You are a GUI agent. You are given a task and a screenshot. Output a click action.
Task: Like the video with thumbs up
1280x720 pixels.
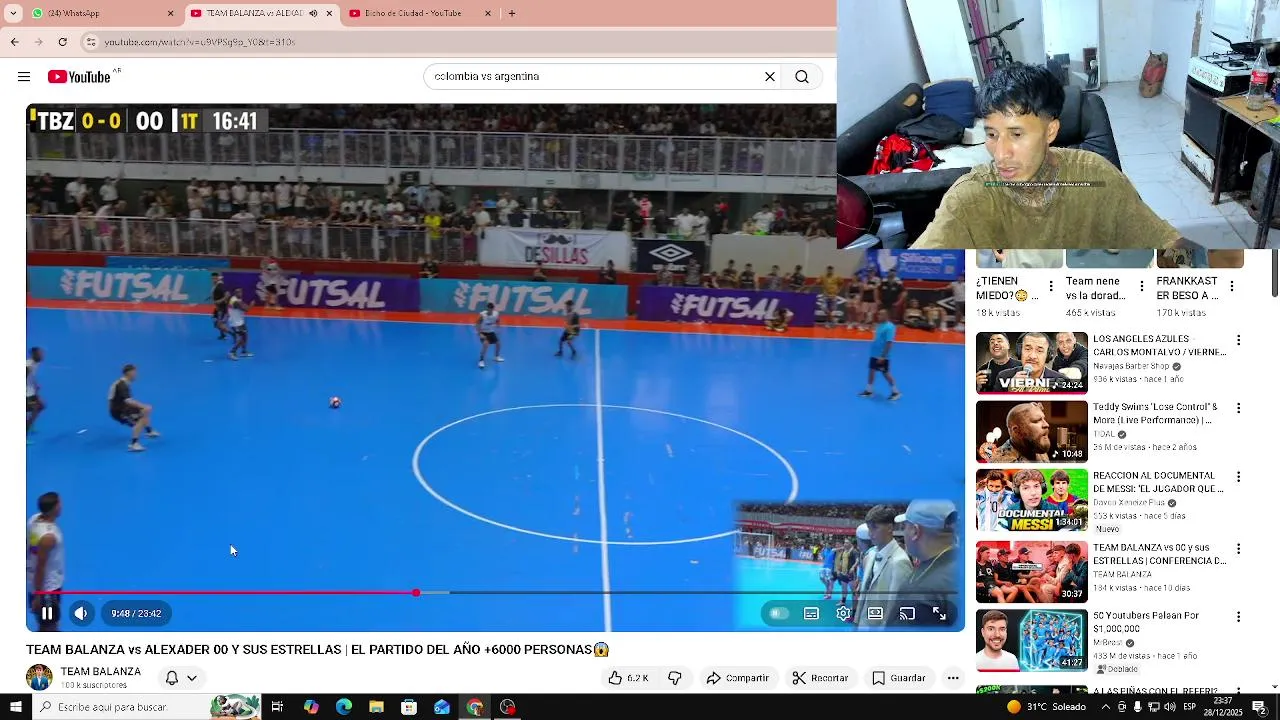628,678
